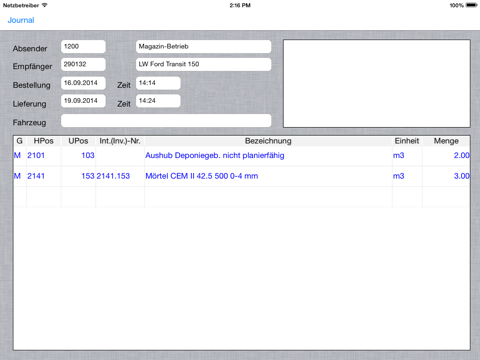Go back to Journal
480x360 pixels.
21,20
